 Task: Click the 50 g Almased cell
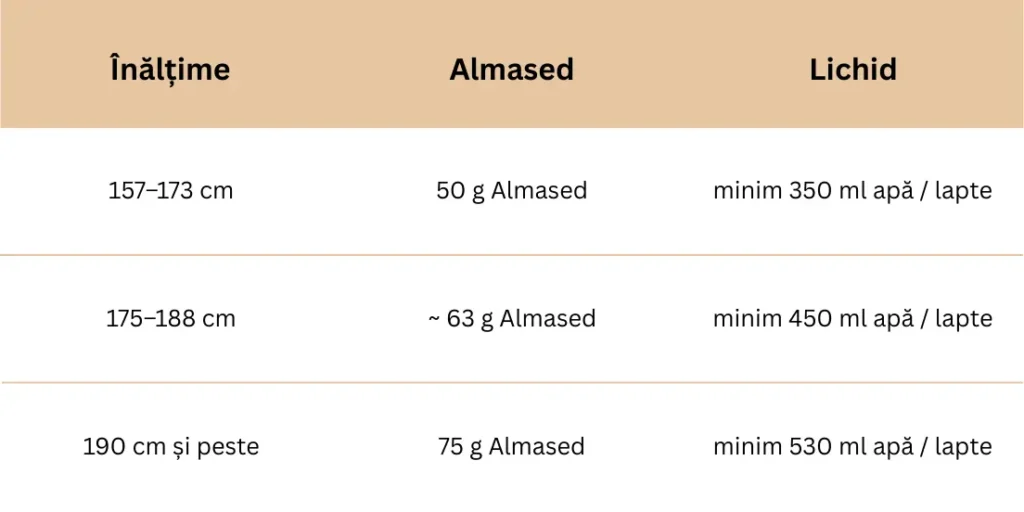tap(511, 191)
